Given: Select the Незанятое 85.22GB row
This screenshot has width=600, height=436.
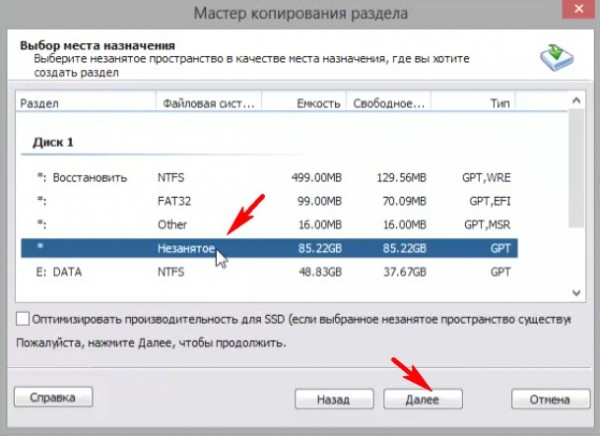Looking at the screenshot, I should (269, 248).
